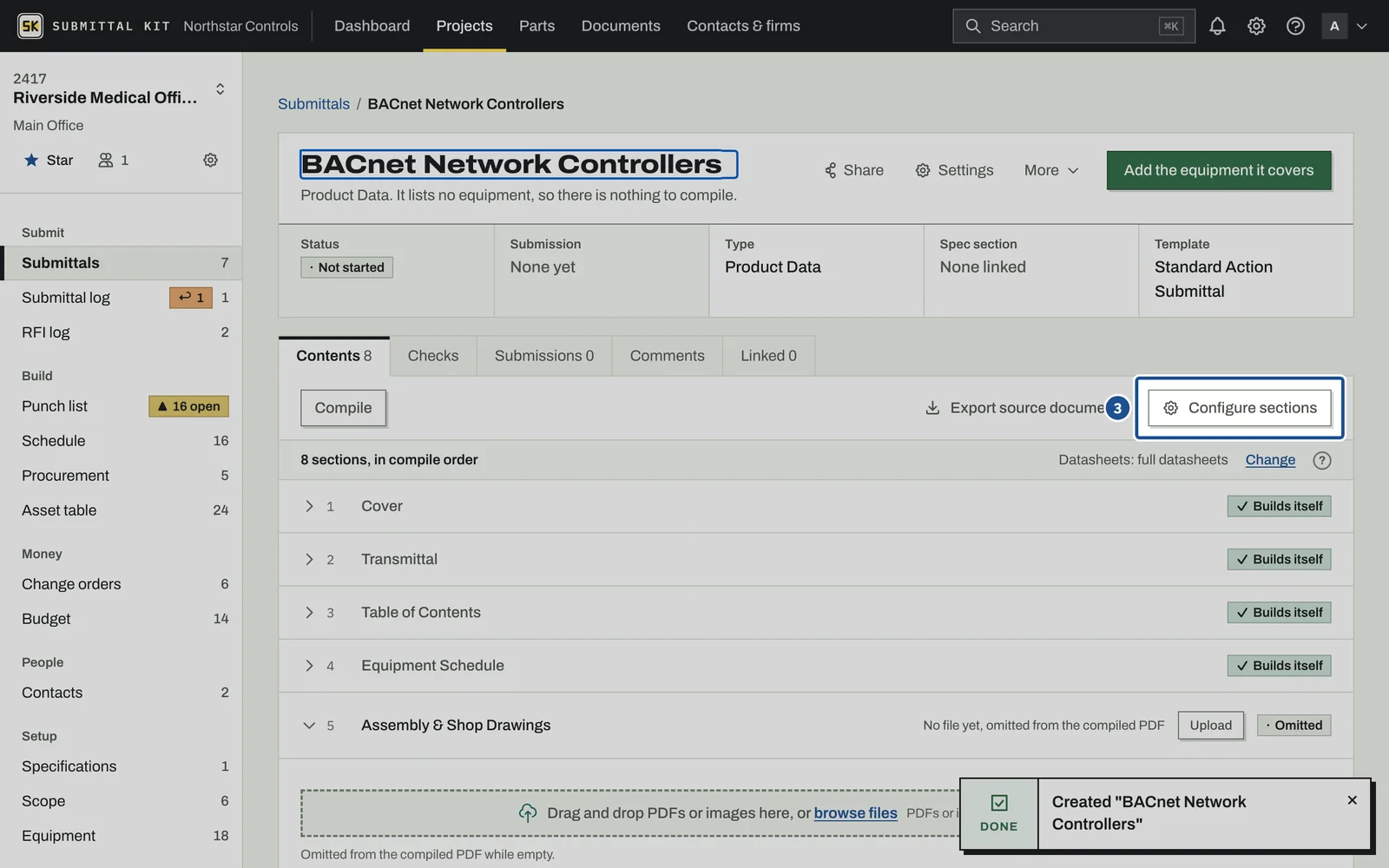Switch to the Submissions tab

(544, 356)
